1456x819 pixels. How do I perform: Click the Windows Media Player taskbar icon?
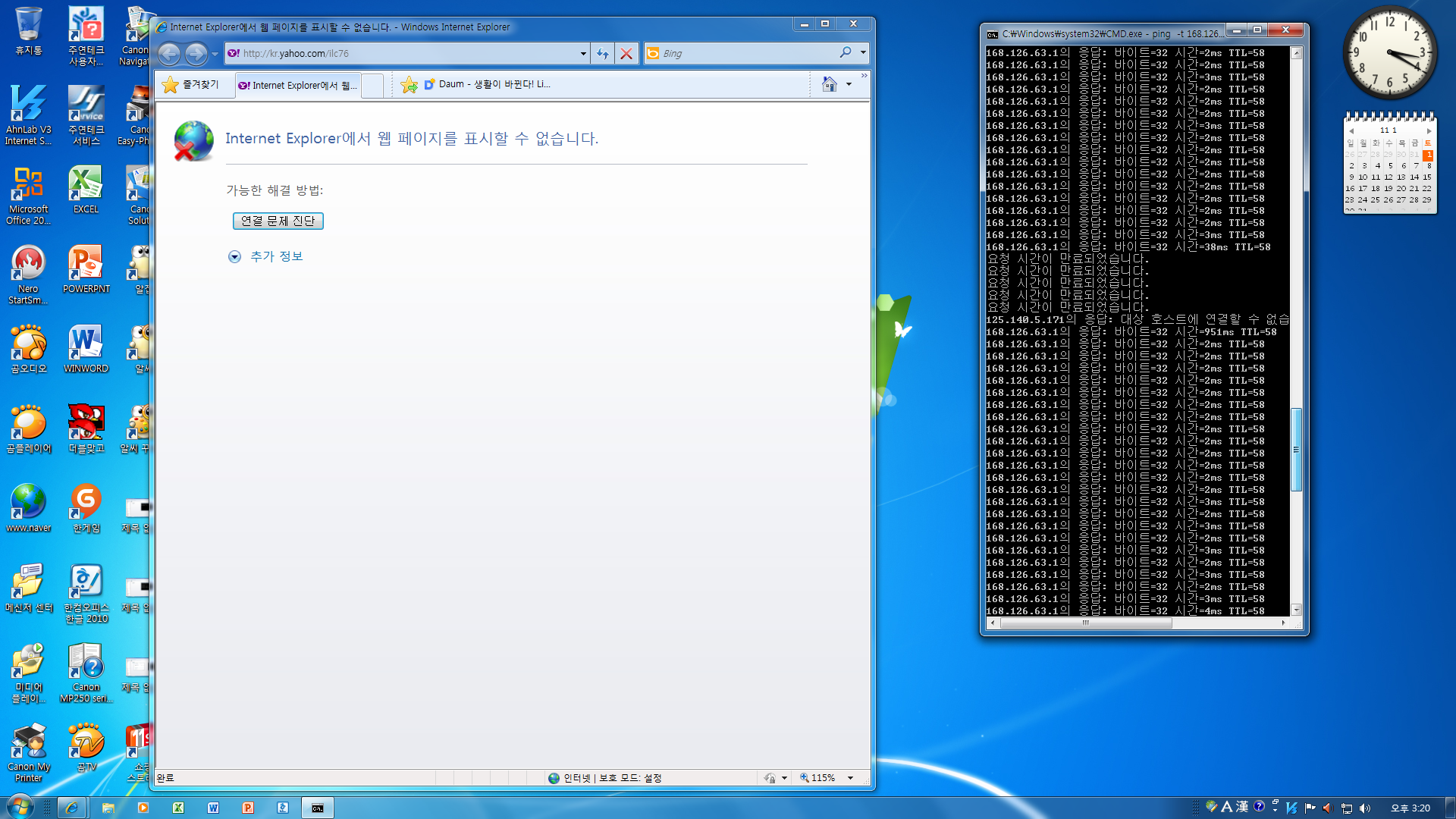coord(143,808)
